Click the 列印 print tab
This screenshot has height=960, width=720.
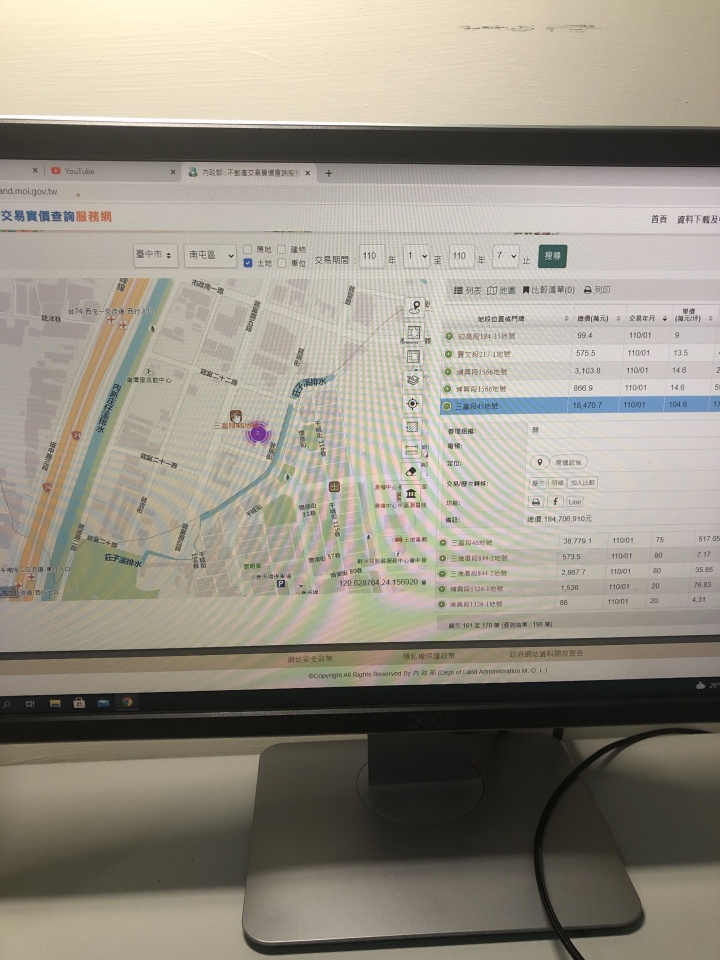click(597, 290)
